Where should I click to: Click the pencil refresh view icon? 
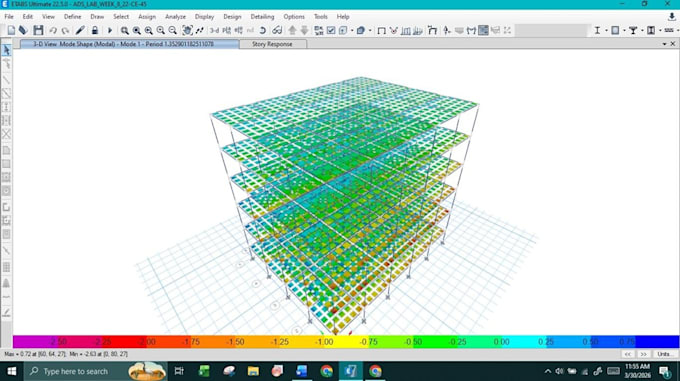80,30
